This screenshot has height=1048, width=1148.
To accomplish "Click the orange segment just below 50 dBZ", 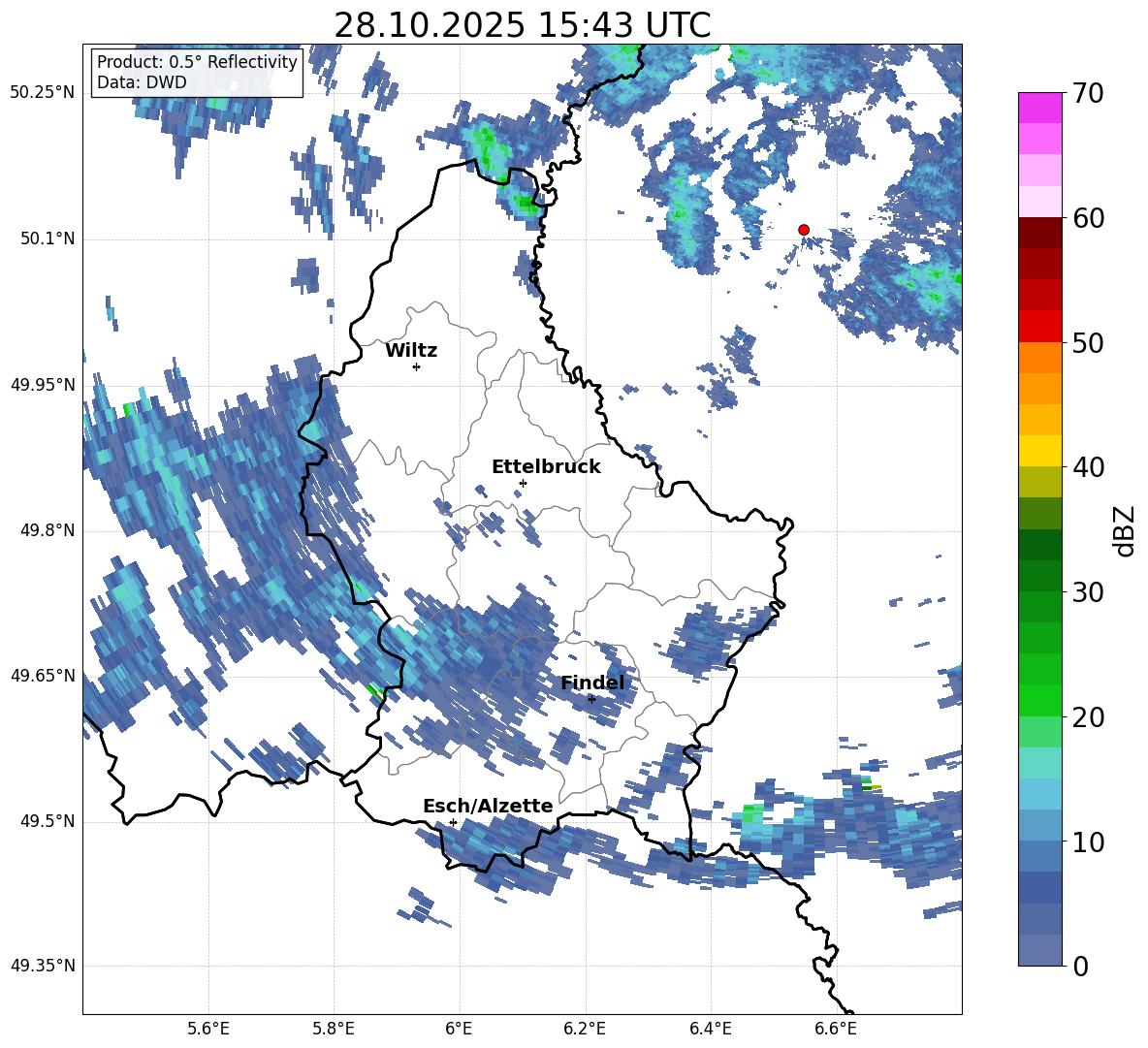I will pos(1039,357).
